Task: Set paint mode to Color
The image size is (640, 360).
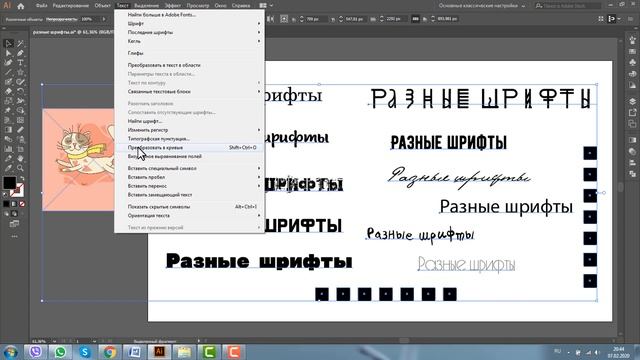Action: (6, 204)
